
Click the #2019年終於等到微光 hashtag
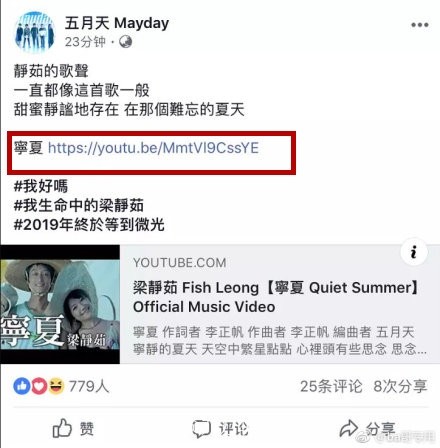click(89, 224)
